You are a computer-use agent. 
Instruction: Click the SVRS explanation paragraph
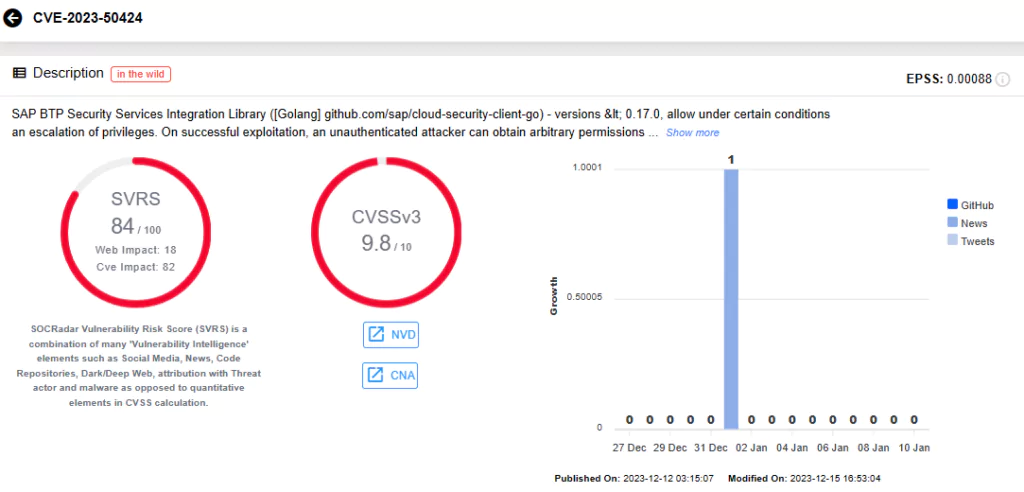[138, 366]
